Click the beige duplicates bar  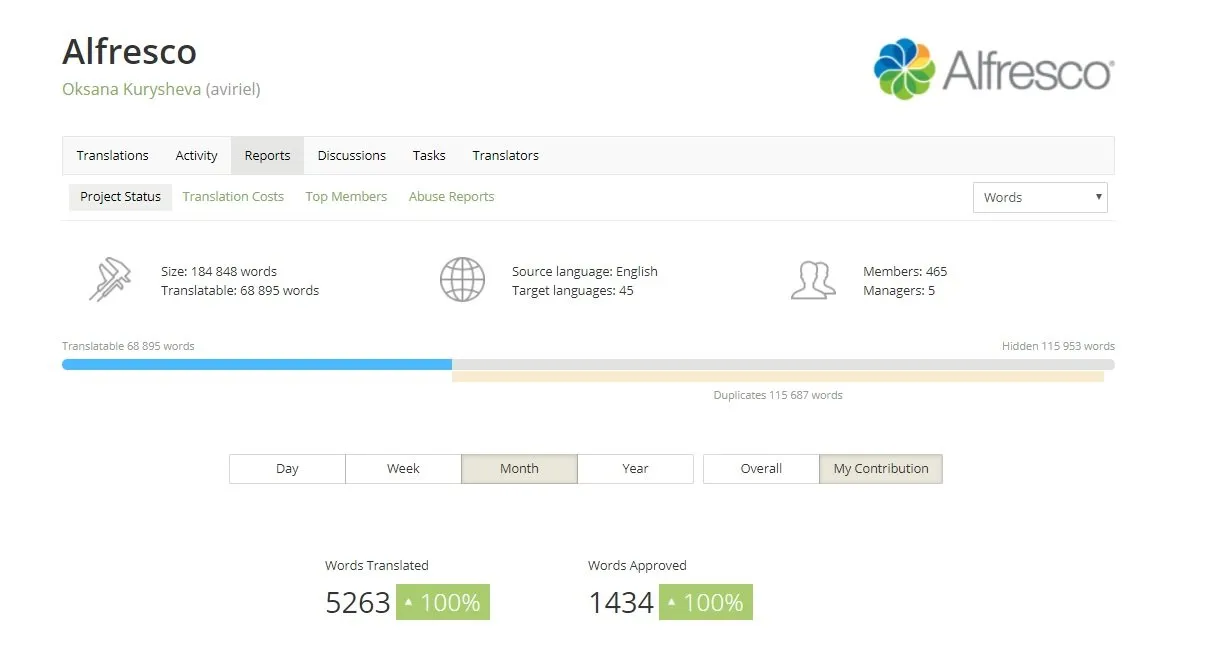point(778,377)
